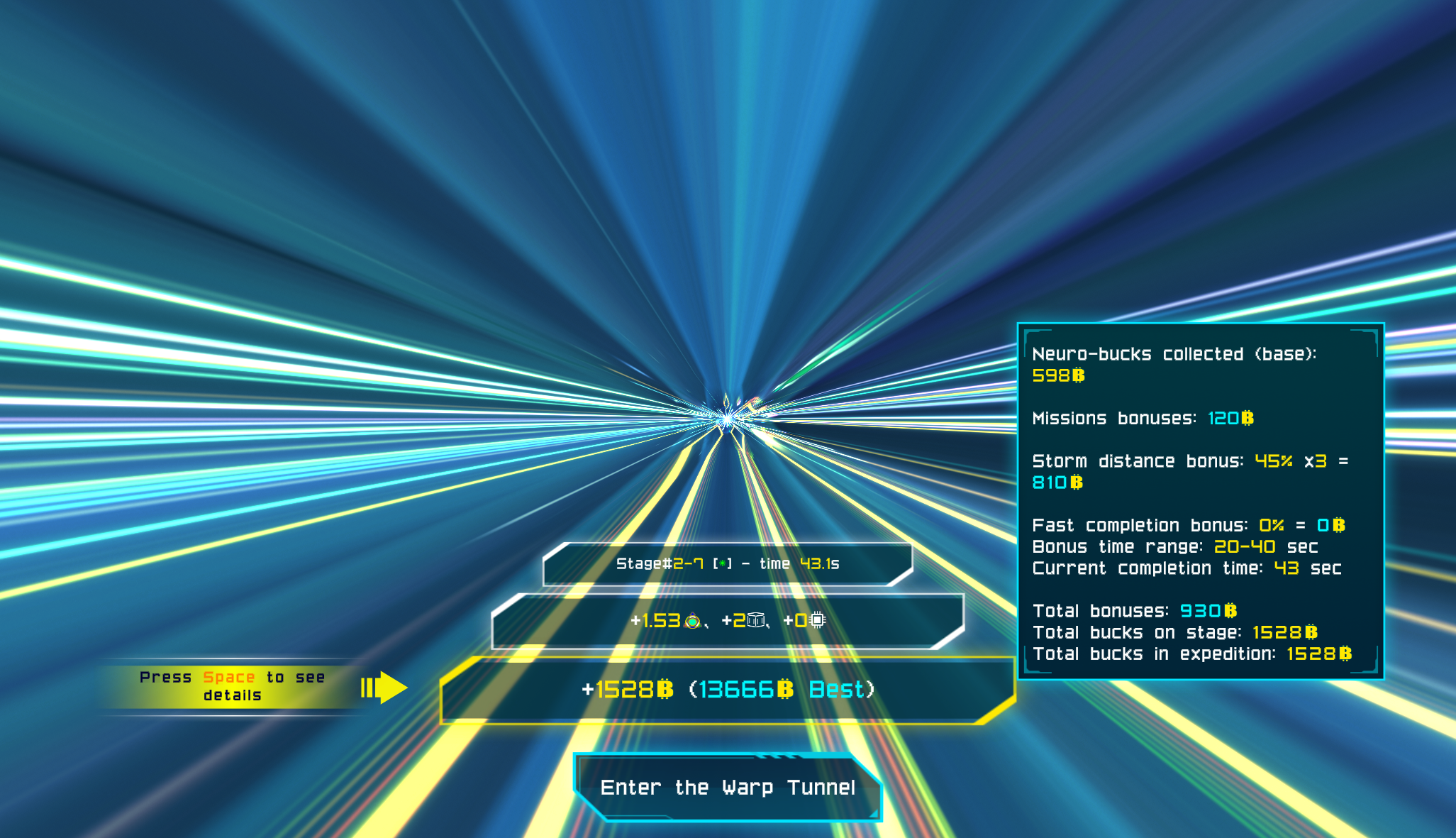The height and width of the screenshot is (838, 1456).
Task: Click the "Missions bonuses: 120" line
Action: pyautogui.click(x=1143, y=418)
